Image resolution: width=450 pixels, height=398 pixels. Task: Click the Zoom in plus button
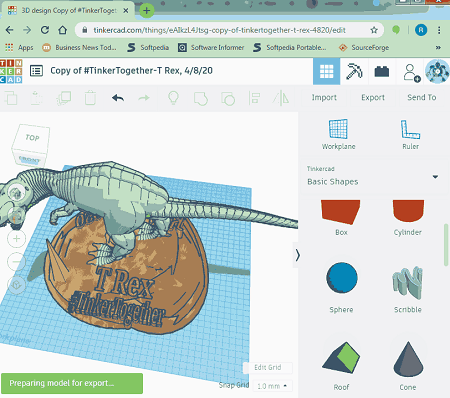click(x=16, y=239)
